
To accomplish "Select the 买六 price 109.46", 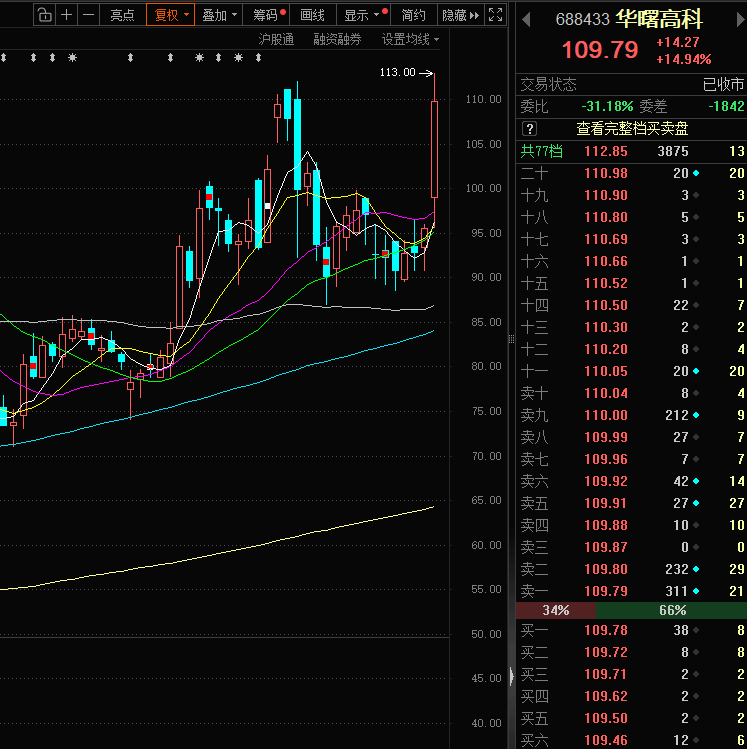I will coord(606,740).
